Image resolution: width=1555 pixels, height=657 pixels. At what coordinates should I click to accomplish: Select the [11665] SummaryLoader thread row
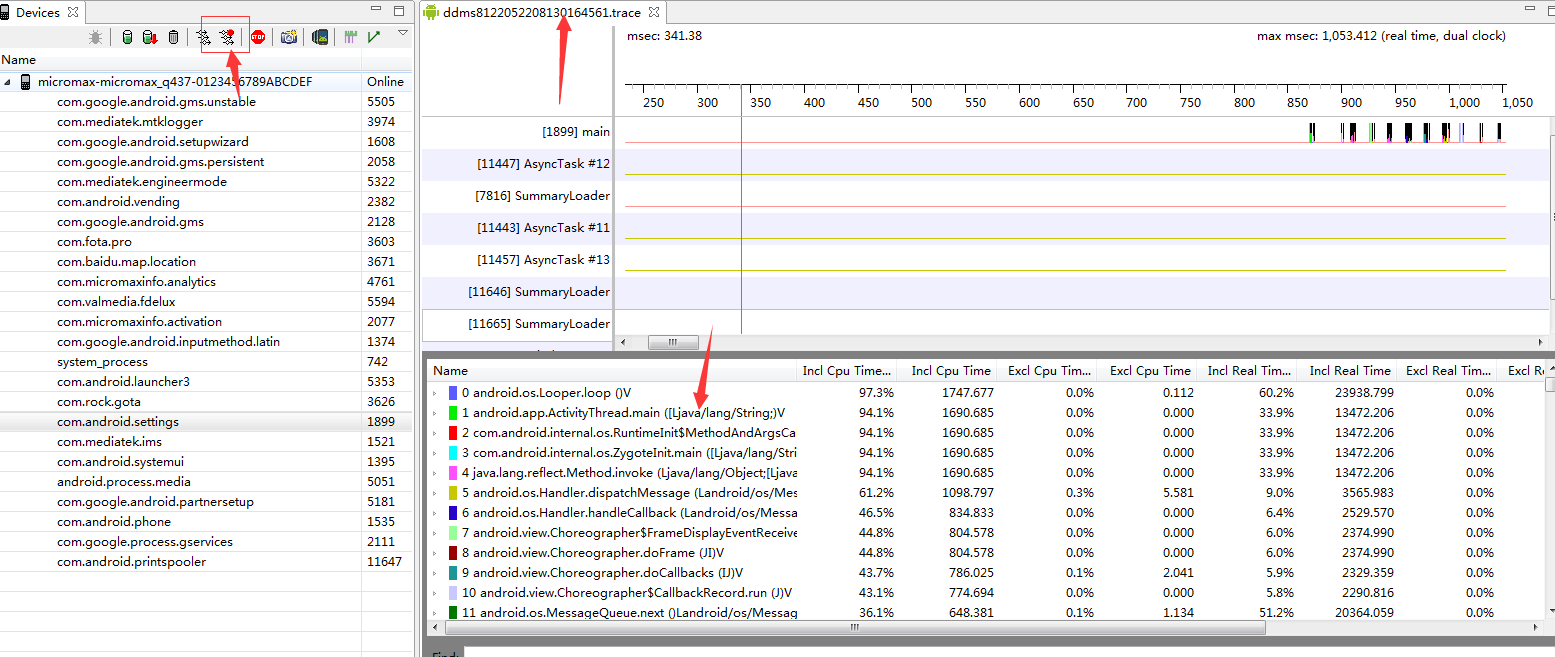point(518,323)
